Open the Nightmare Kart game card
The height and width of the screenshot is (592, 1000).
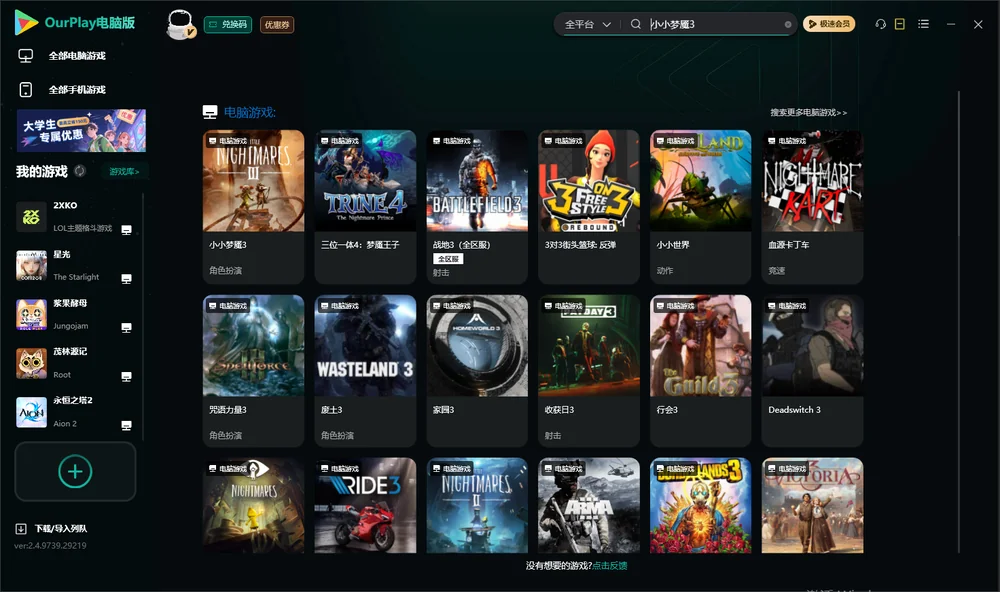click(812, 207)
